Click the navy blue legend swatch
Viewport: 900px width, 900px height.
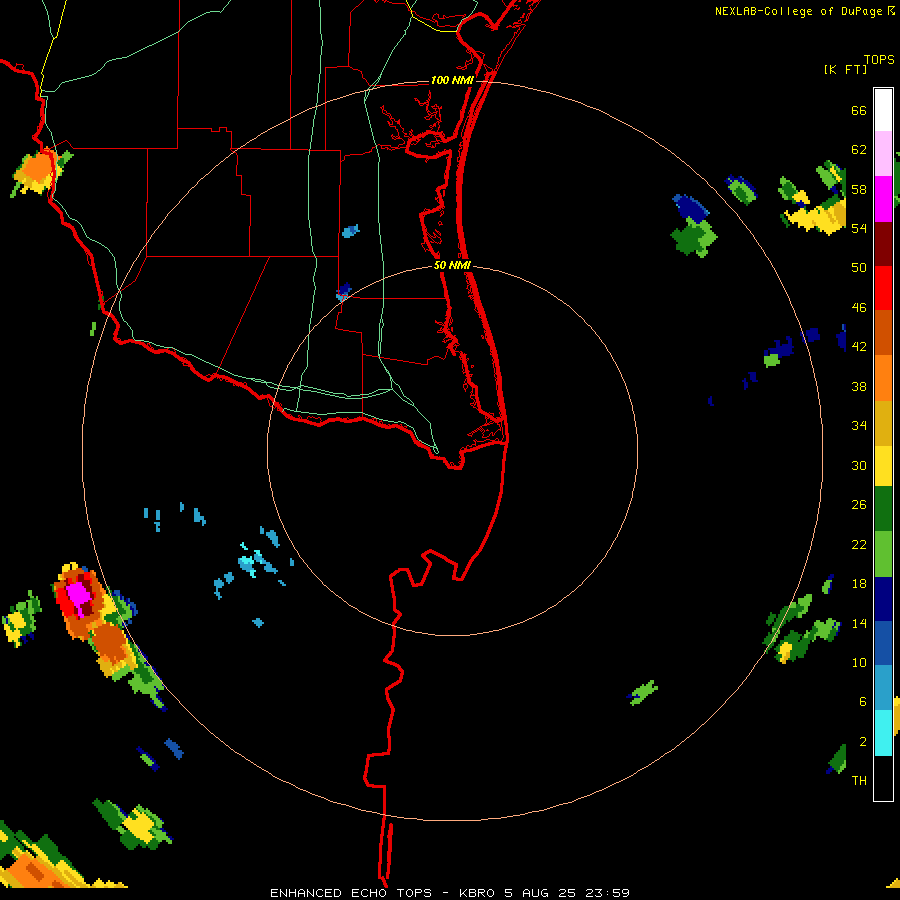(x=883, y=599)
